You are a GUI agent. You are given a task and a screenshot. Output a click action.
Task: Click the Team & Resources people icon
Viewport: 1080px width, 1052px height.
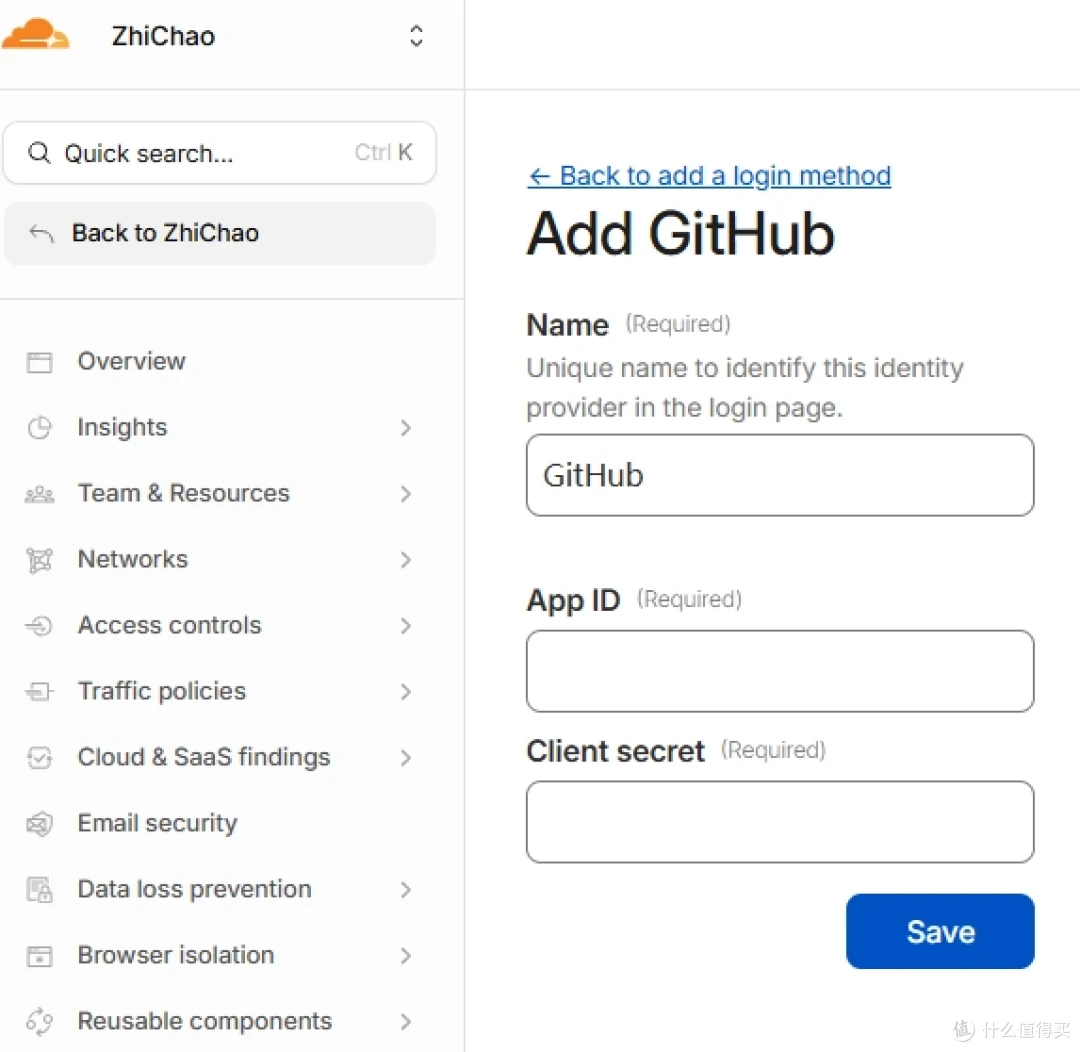point(39,493)
